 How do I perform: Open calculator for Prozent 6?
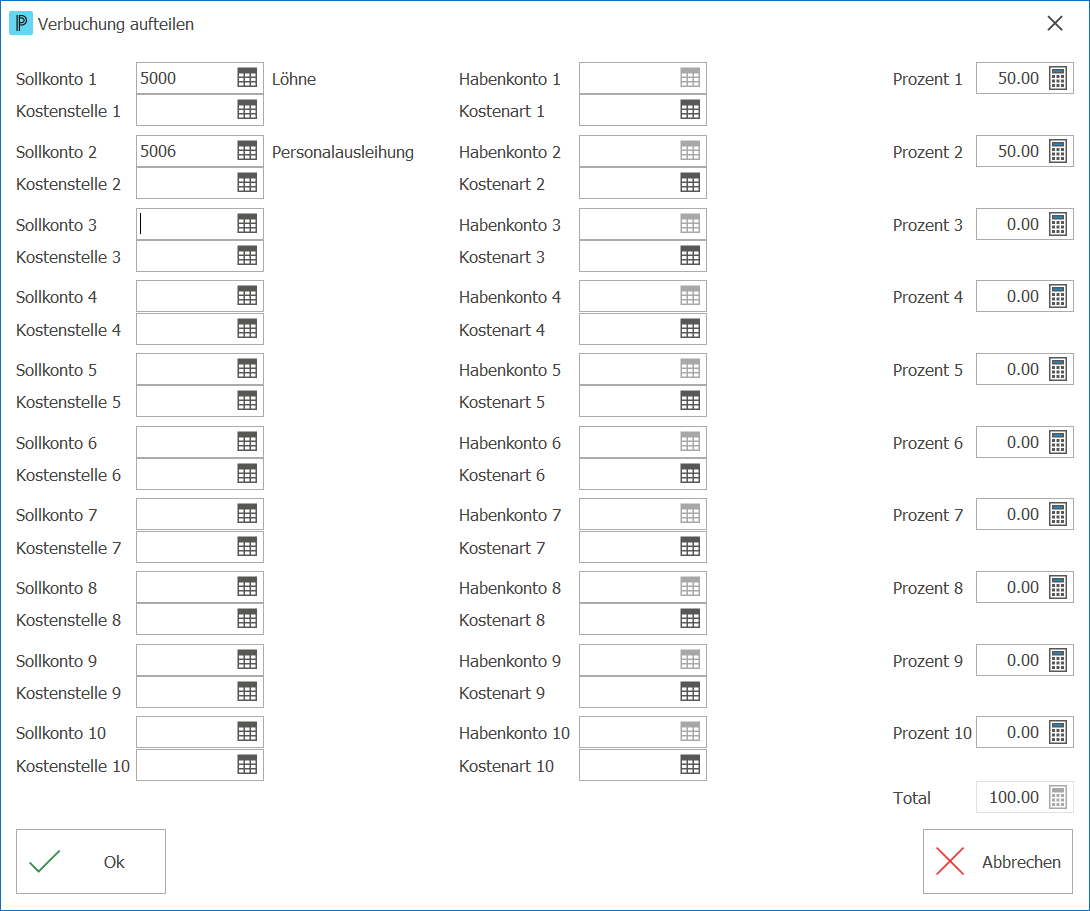1057,442
